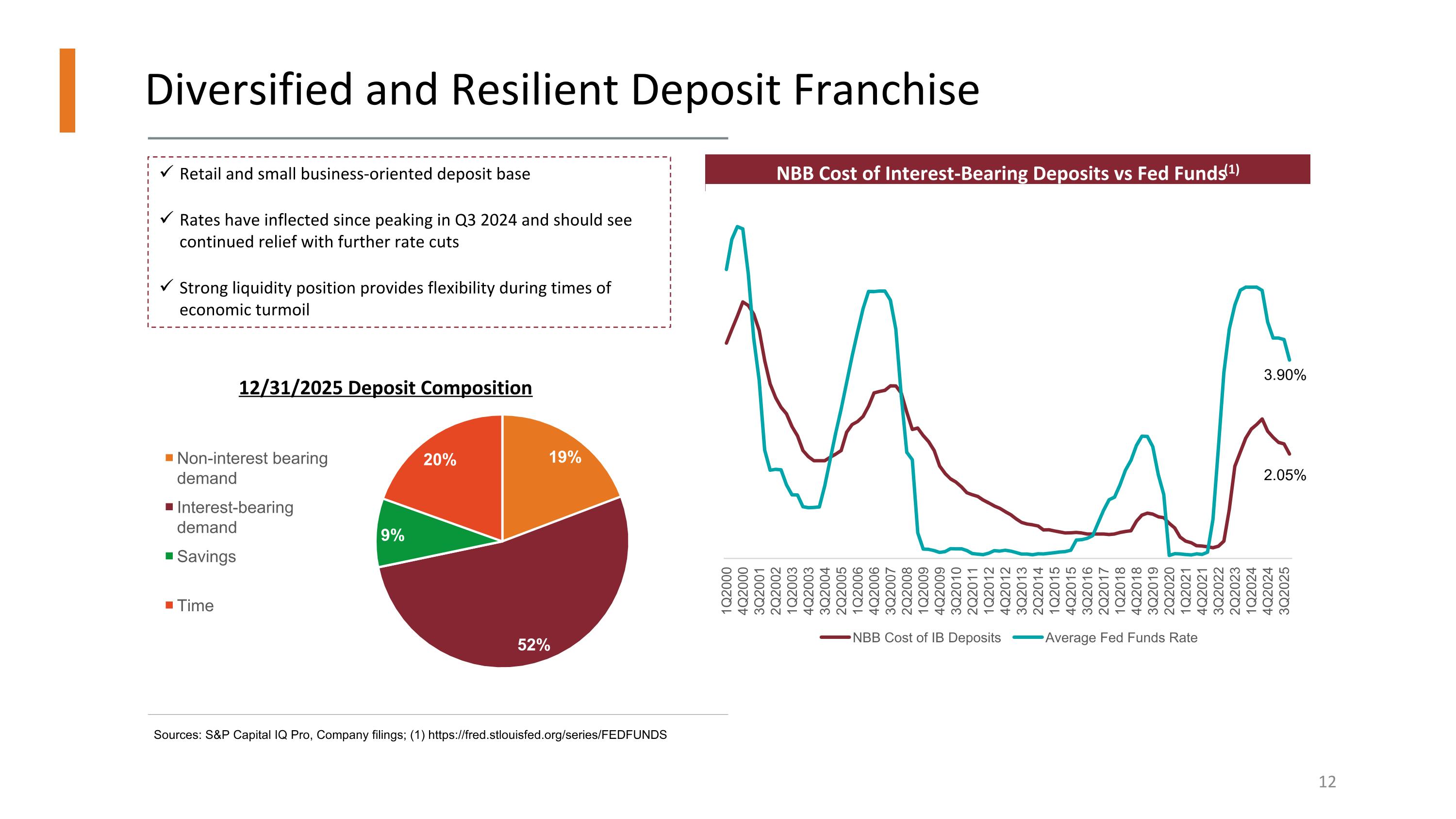Open the fred.stlouisfed.org FEDFUNDS source link
This screenshot has width=1456, height=819.
[x=547, y=735]
